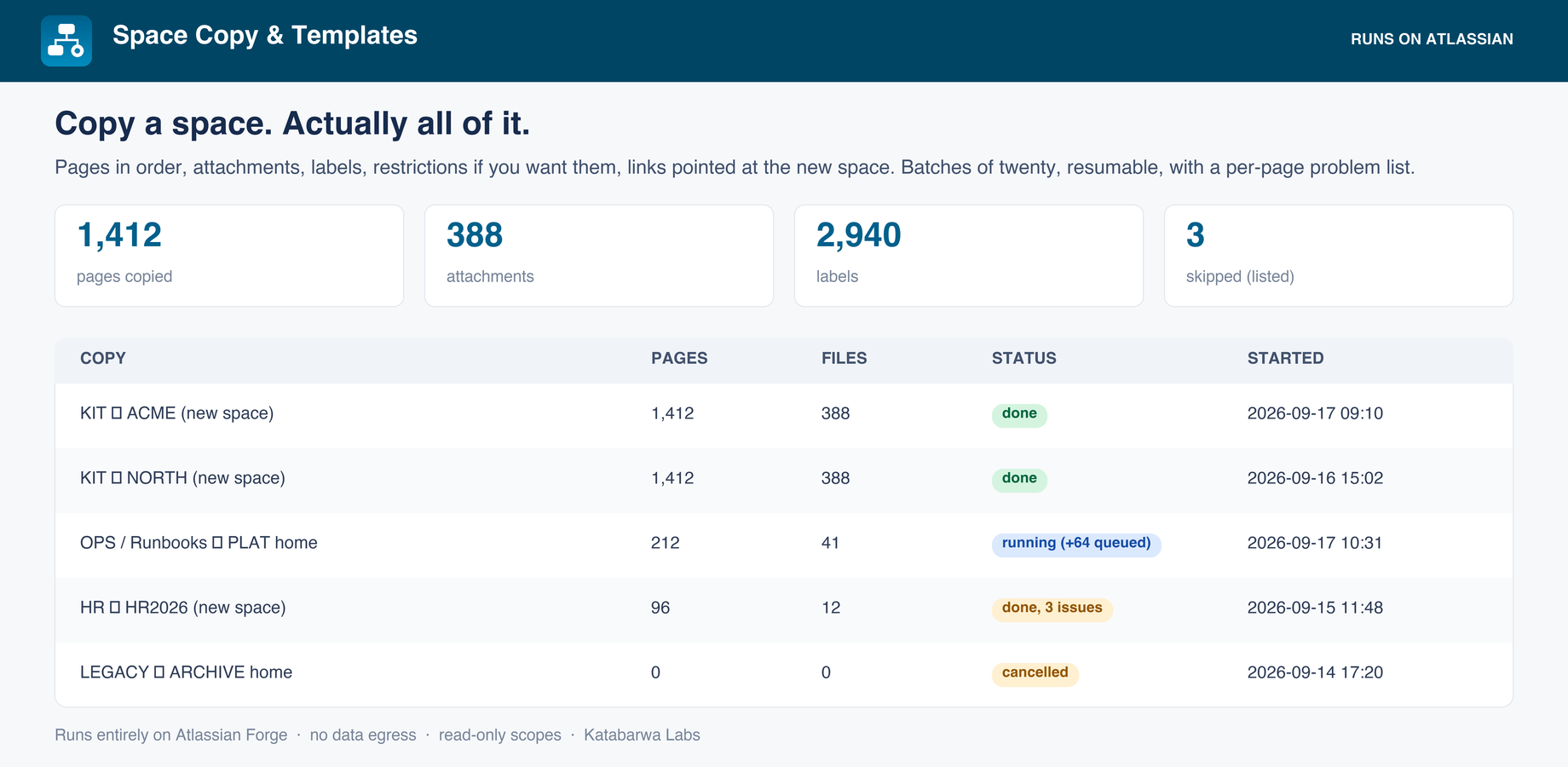Viewport: 1568px width, 767px height.
Task: Click the start time 2026-09-15 11:48
Action: [1315, 608]
